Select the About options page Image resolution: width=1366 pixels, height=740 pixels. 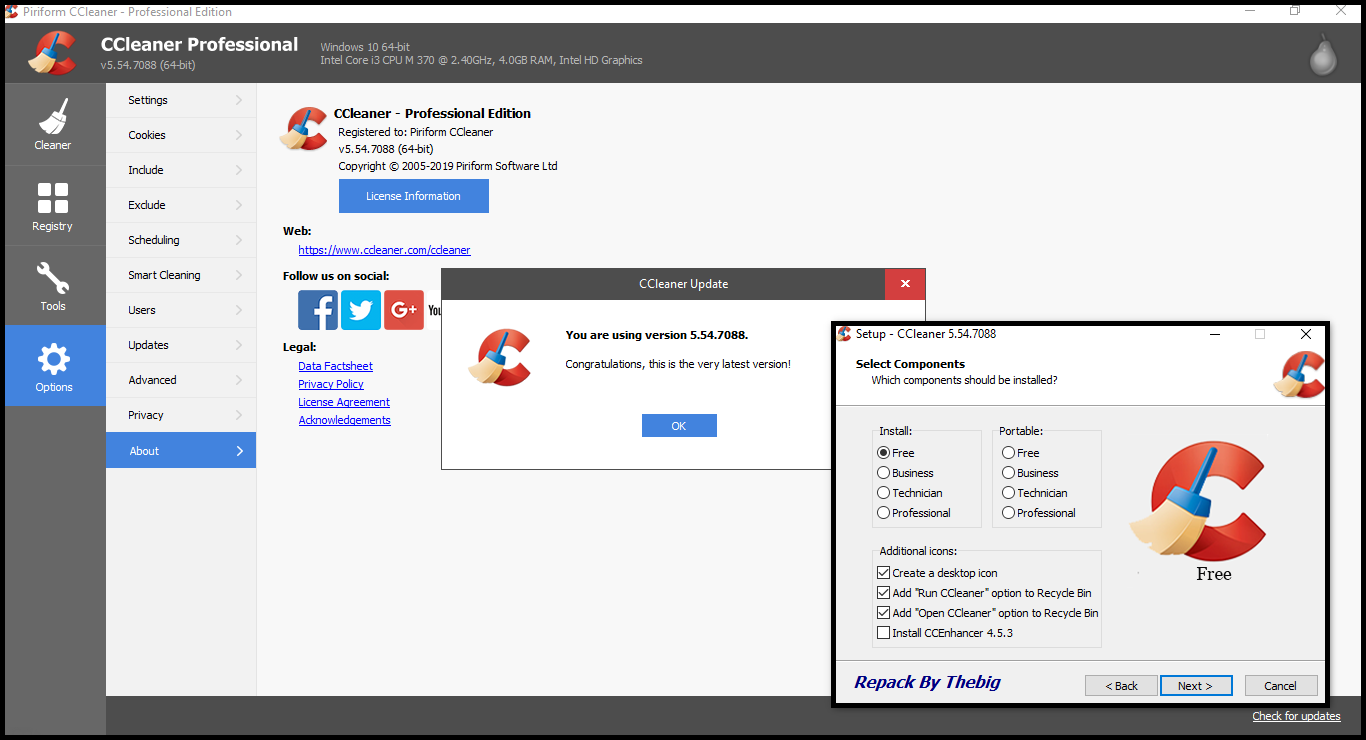coord(181,450)
